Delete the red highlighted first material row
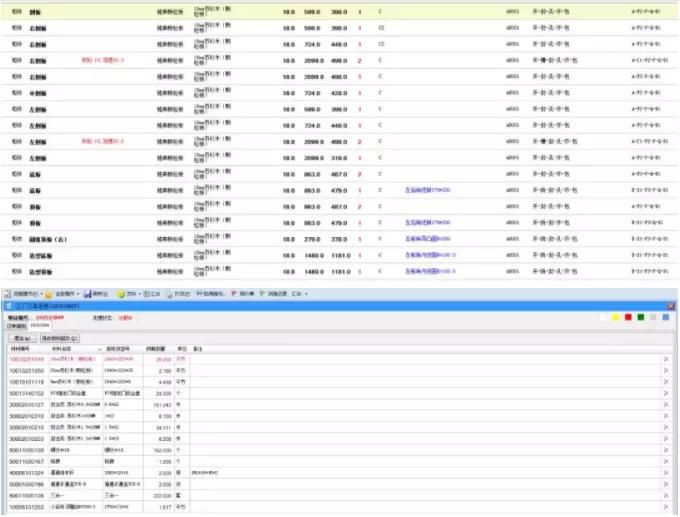The height and width of the screenshot is (517, 680). click(666, 359)
